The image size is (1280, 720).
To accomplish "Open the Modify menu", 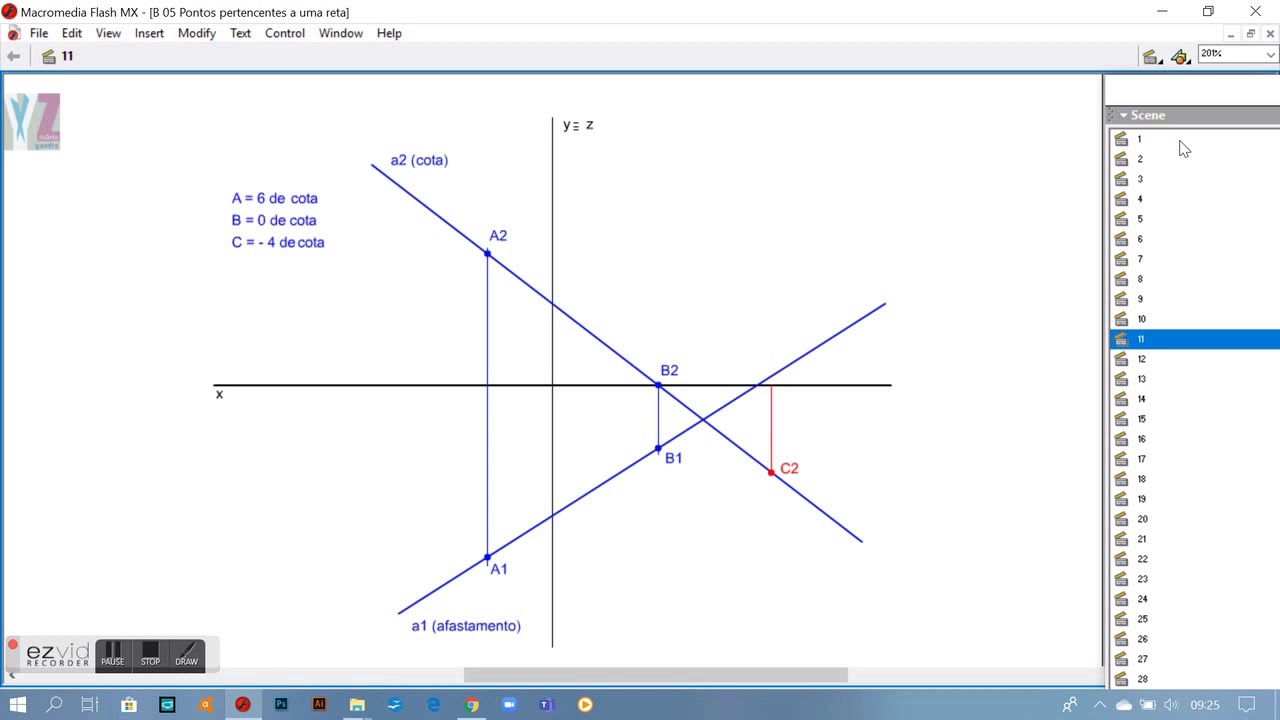I will point(197,33).
